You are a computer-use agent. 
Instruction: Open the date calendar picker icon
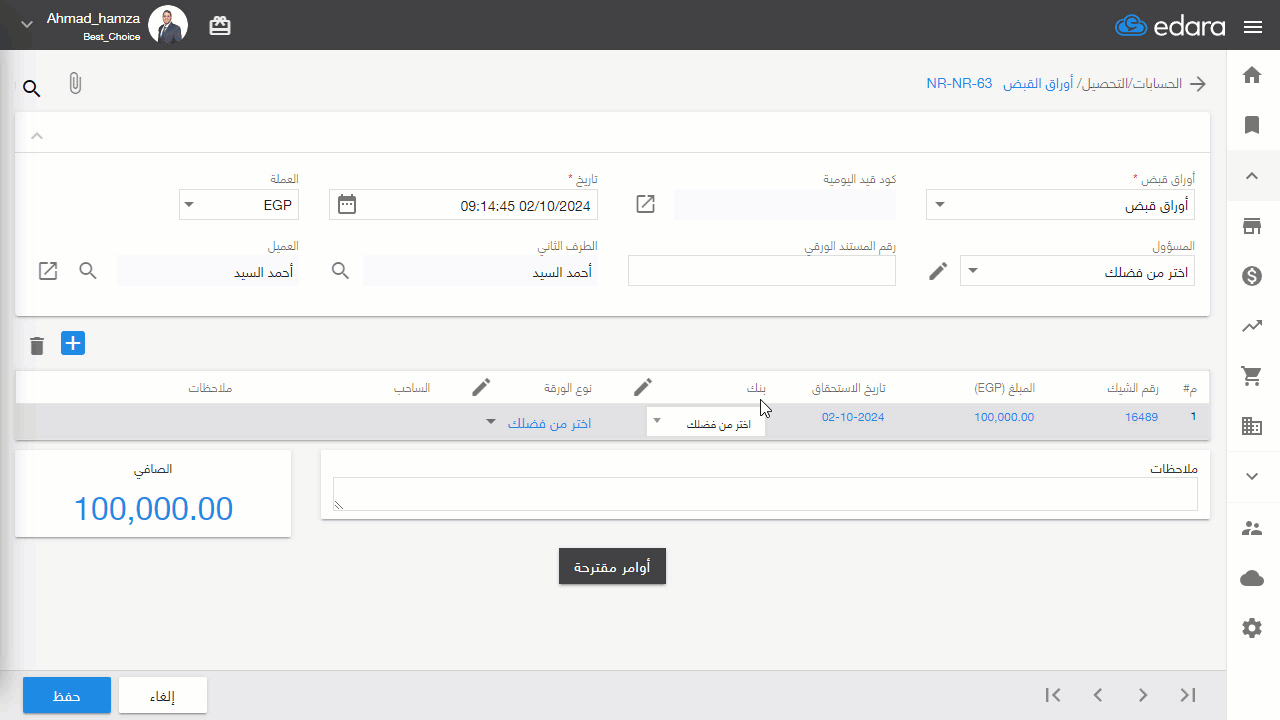pyautogui.click(x=347, y=204)
